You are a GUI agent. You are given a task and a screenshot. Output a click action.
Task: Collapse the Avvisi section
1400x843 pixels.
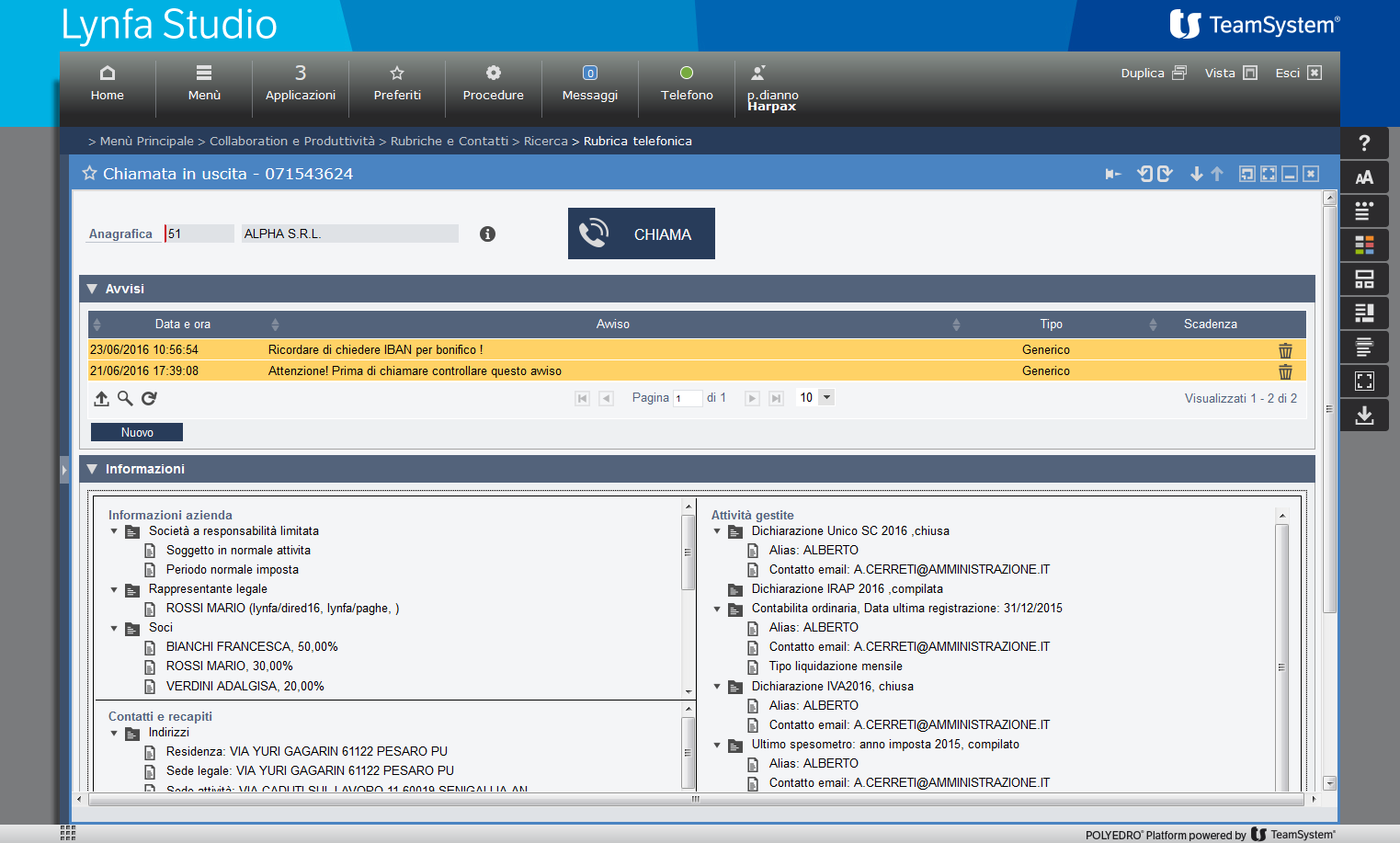point(91,288)
